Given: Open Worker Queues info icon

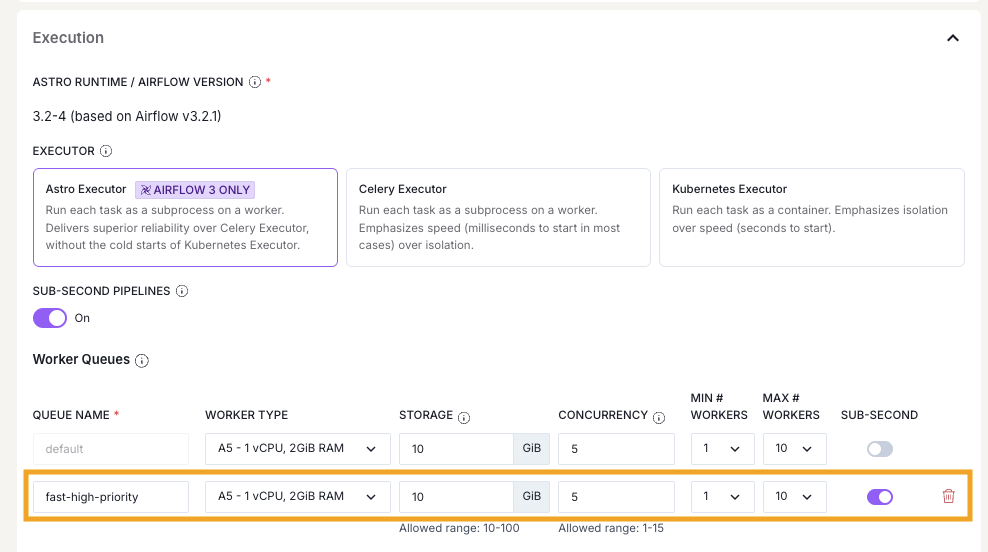Looking at the screenshot, I should 142,360.
